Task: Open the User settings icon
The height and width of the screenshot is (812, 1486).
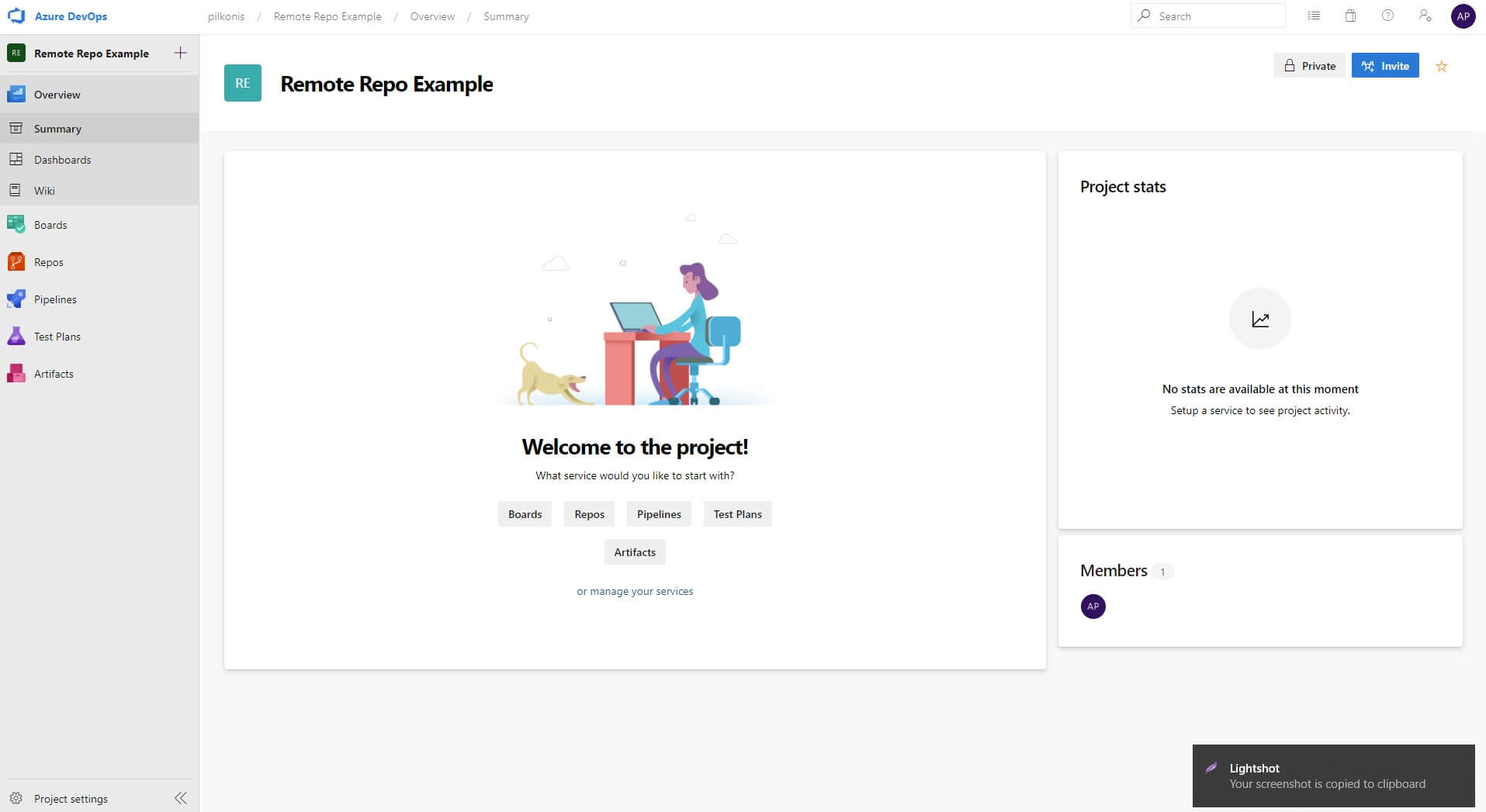Action: pyautogui.click(x=1425, y=16)
